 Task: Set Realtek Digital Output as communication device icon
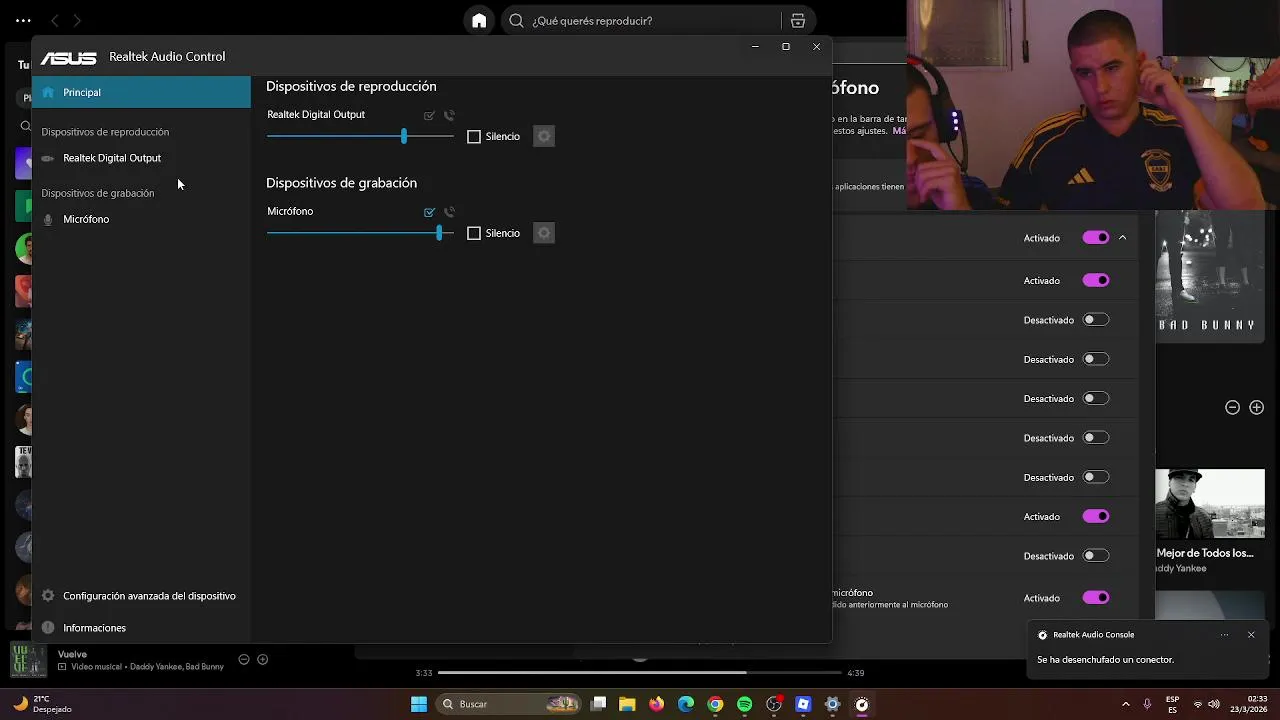click(x=449, y=116)
